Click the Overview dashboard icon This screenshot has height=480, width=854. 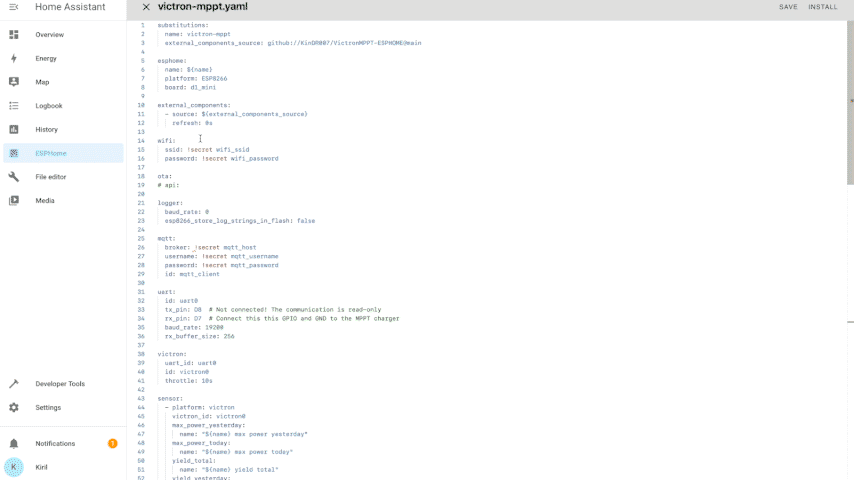coord(14,35)
